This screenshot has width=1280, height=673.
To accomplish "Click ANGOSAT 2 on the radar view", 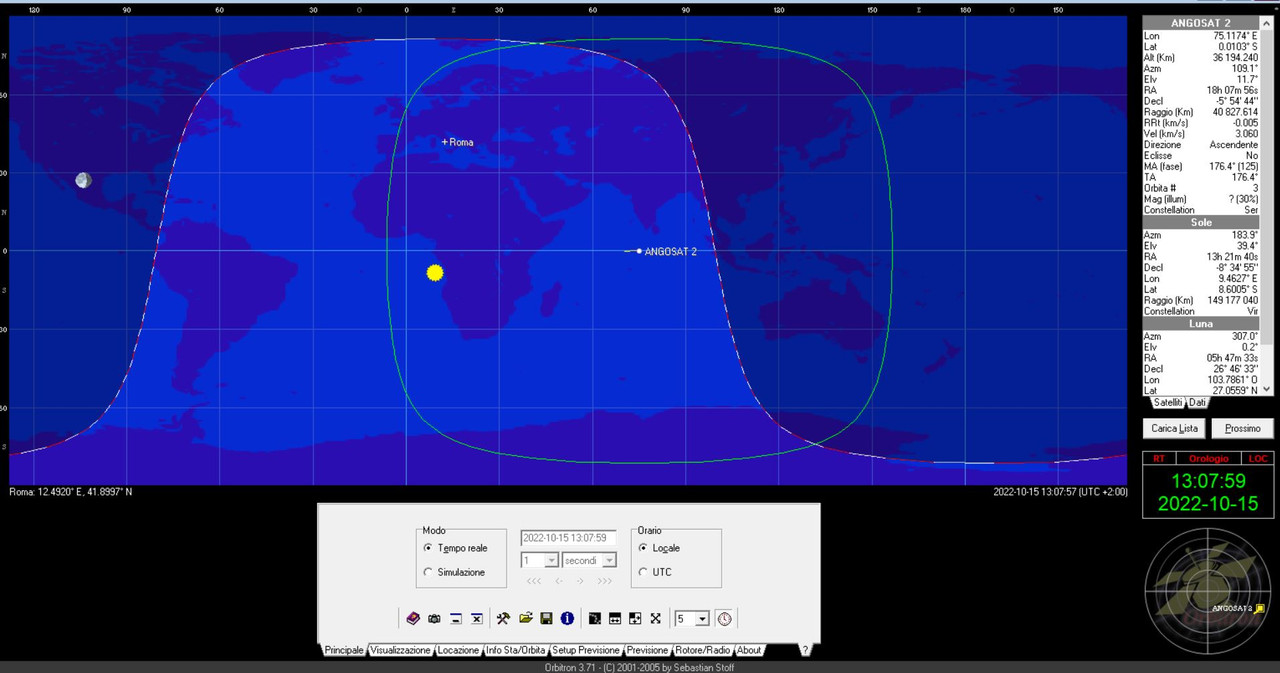I will [1260, 608].
